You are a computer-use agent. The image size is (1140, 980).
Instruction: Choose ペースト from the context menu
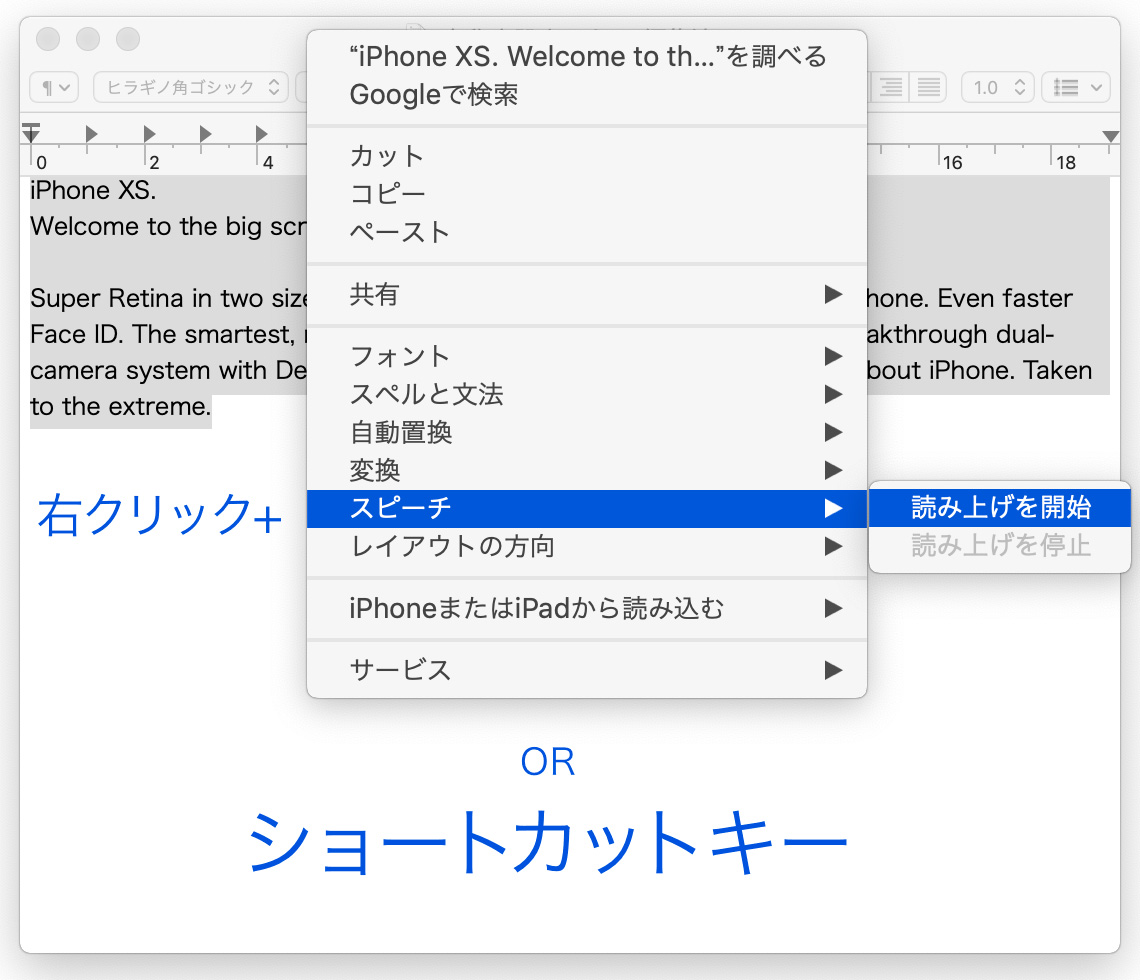[x=587, y=233]
